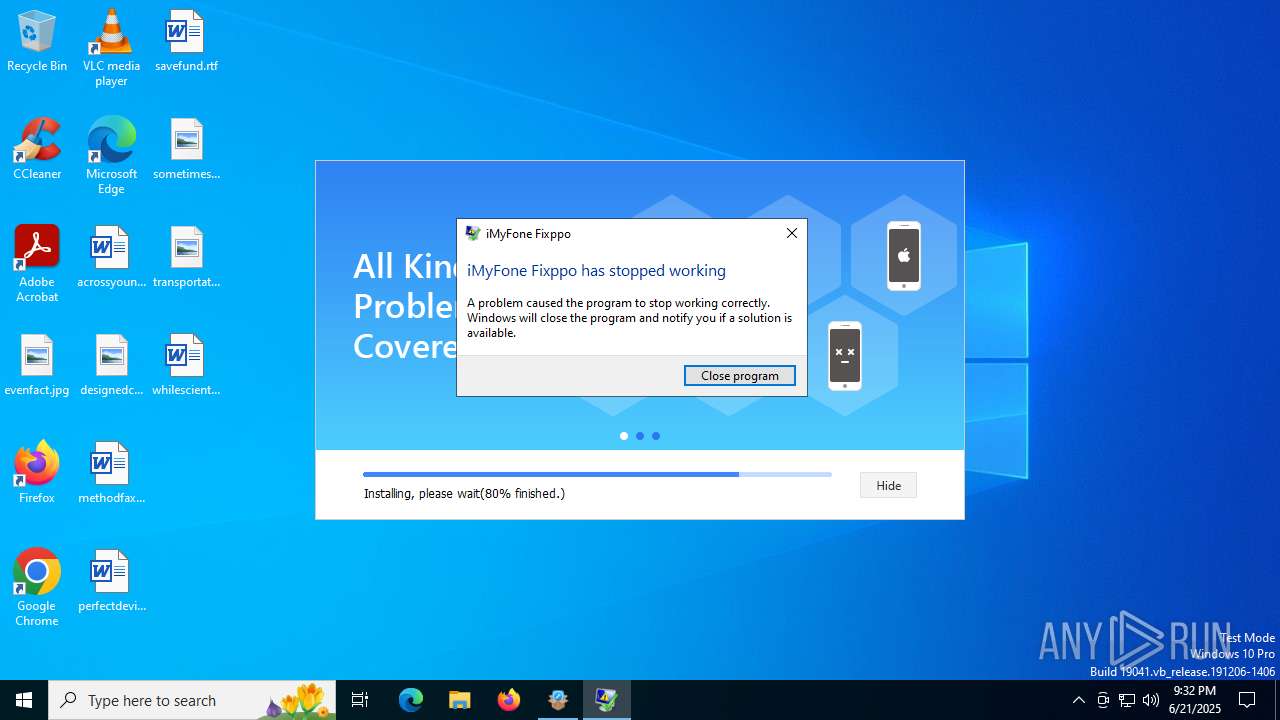Screen dimensions: 1280x720
Task: Open Firefox desktop shortcut
Action: click(37, 474)
